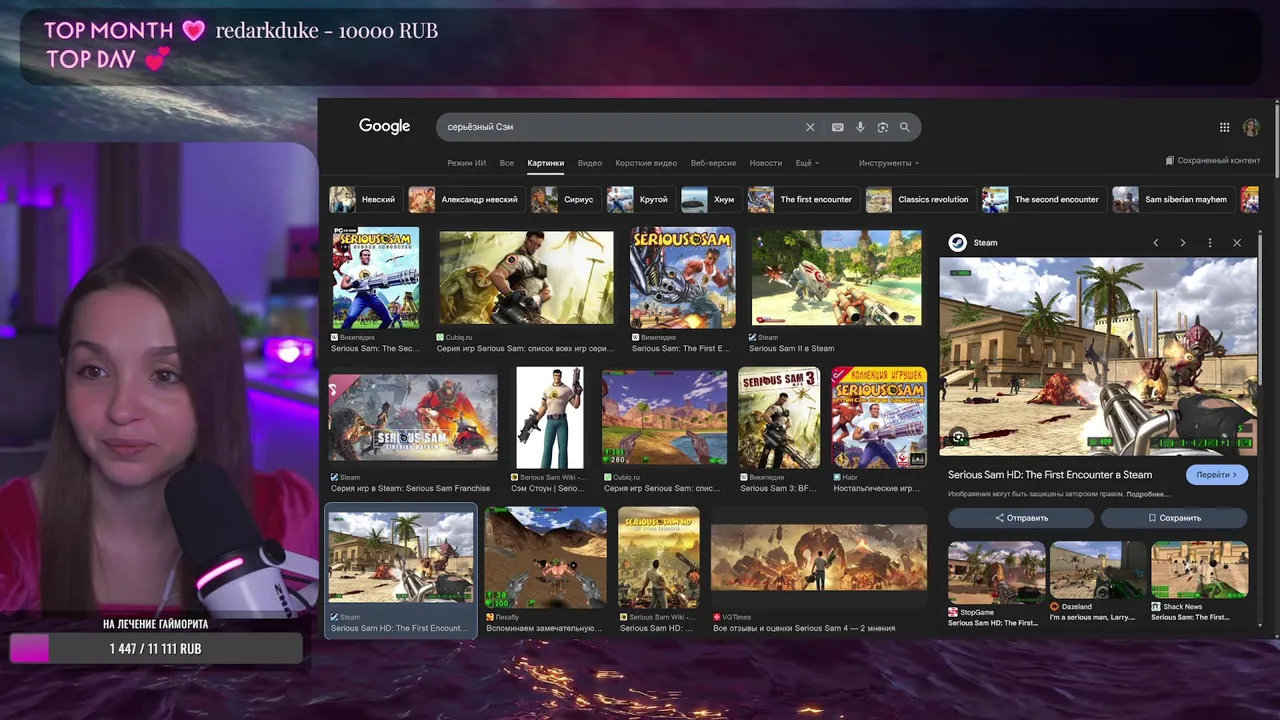Switch to the Видео tab
The height and width of the screenshot is (720, 1280).
pos(590,163)
